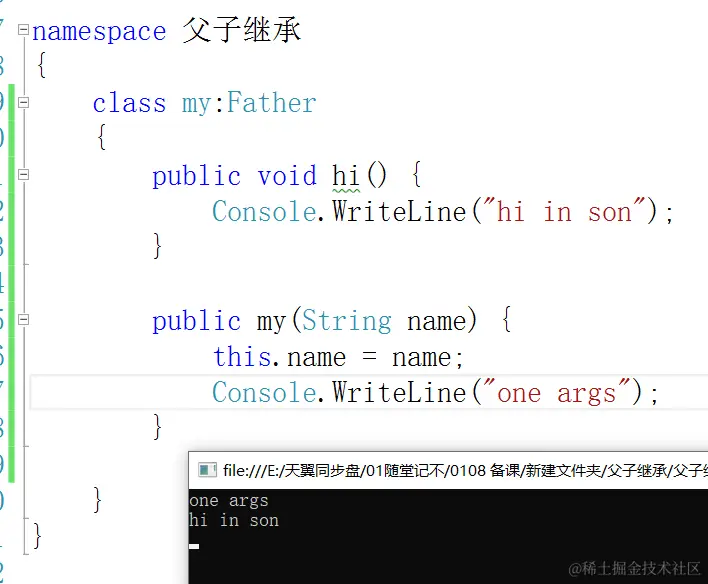Click 'WriteLine' in the one args line

tap(400, 392)
